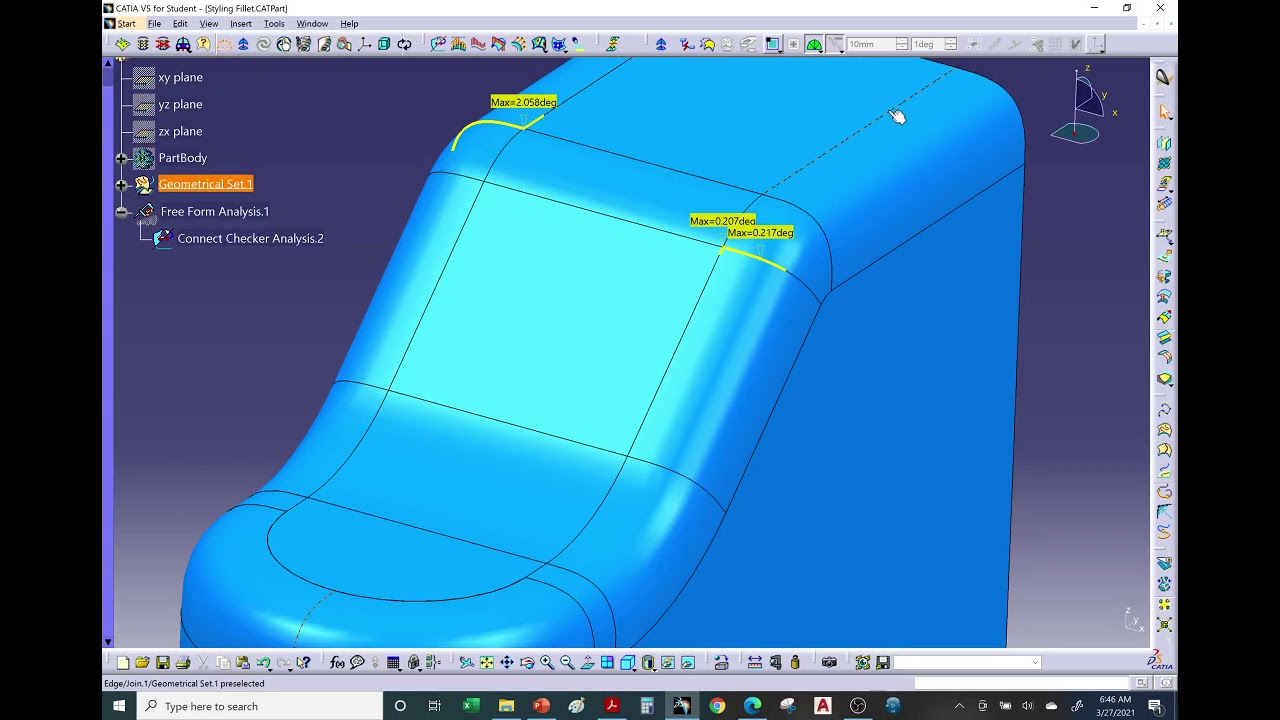This screenshot has width=1280, height=720.
Task: Click the Select arrow tool in right toolbar
Action: [x=1165, y=111]
